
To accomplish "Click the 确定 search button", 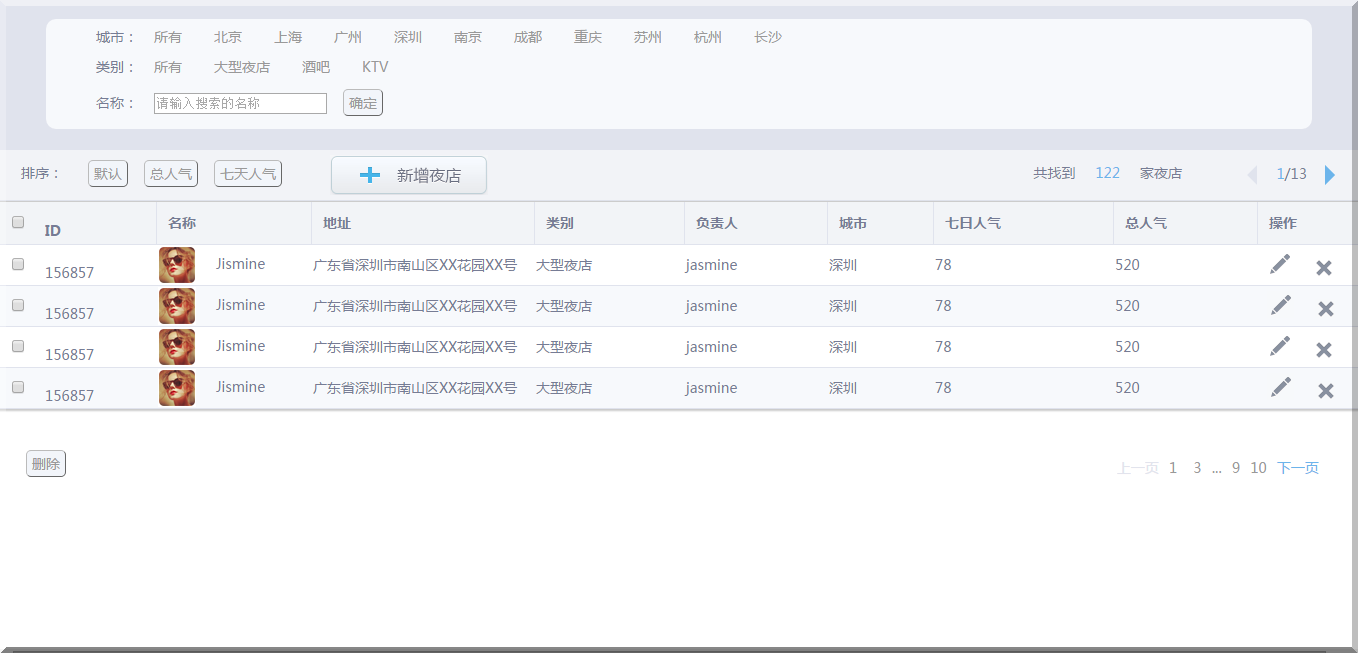I will tap(362, 102).
